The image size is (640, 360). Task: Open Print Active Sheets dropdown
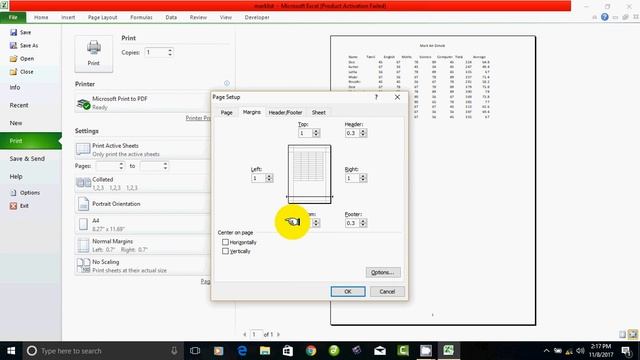[x=143, y=149]
